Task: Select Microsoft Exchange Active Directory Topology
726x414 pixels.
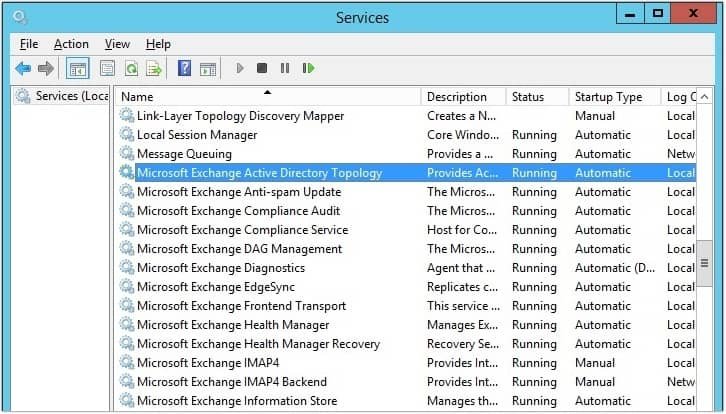Action: [x=407, y=173]
